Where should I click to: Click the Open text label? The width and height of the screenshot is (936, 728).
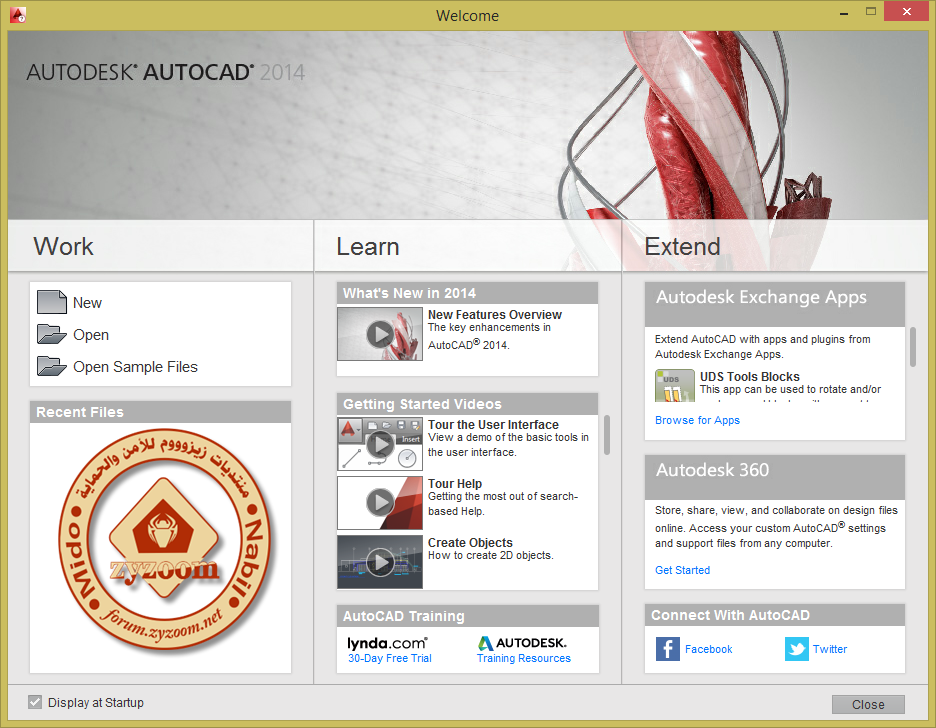click(91, 335)
